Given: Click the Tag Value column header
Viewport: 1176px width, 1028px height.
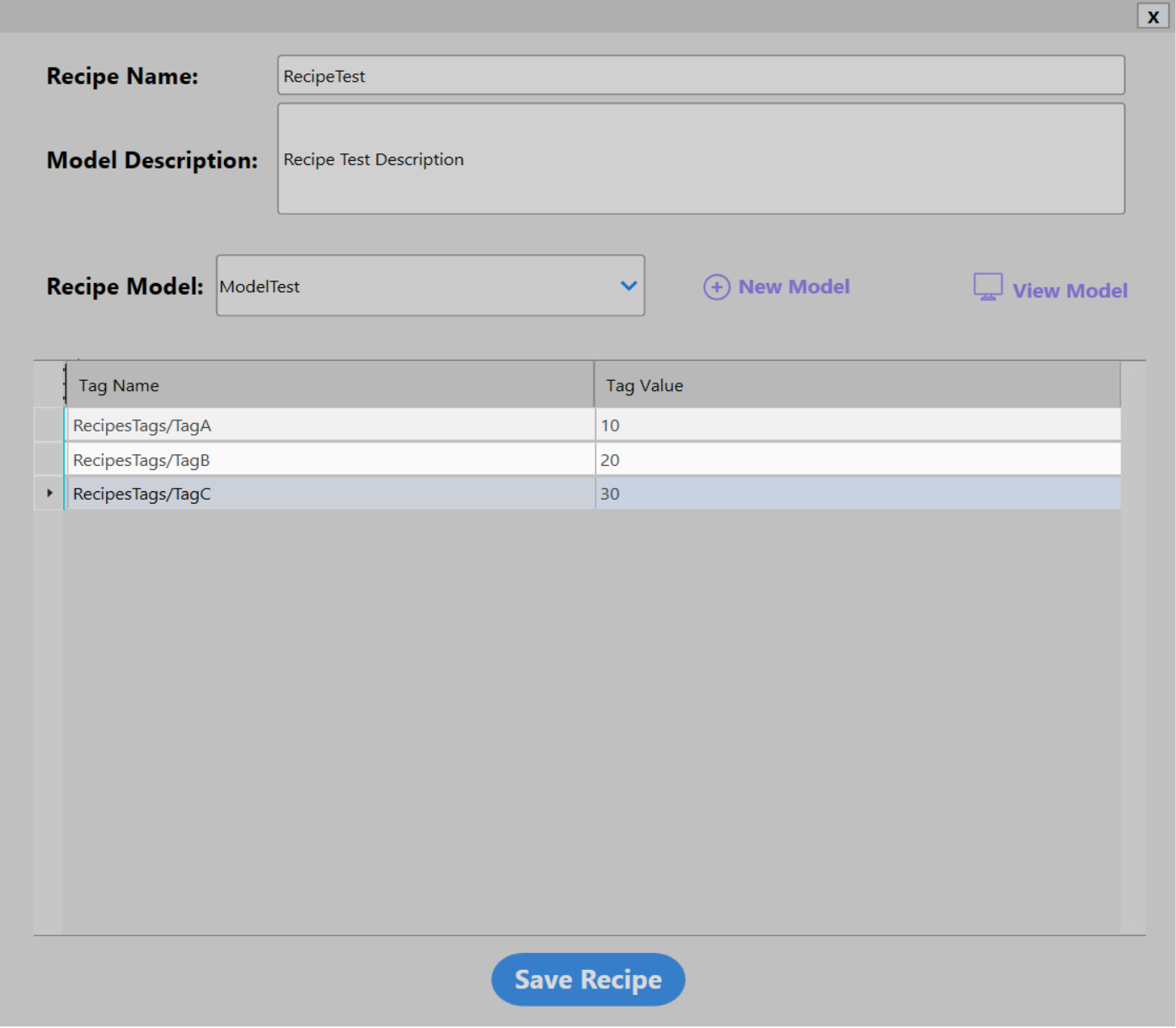Looking at the screenshot, I should tap(856, 386).
